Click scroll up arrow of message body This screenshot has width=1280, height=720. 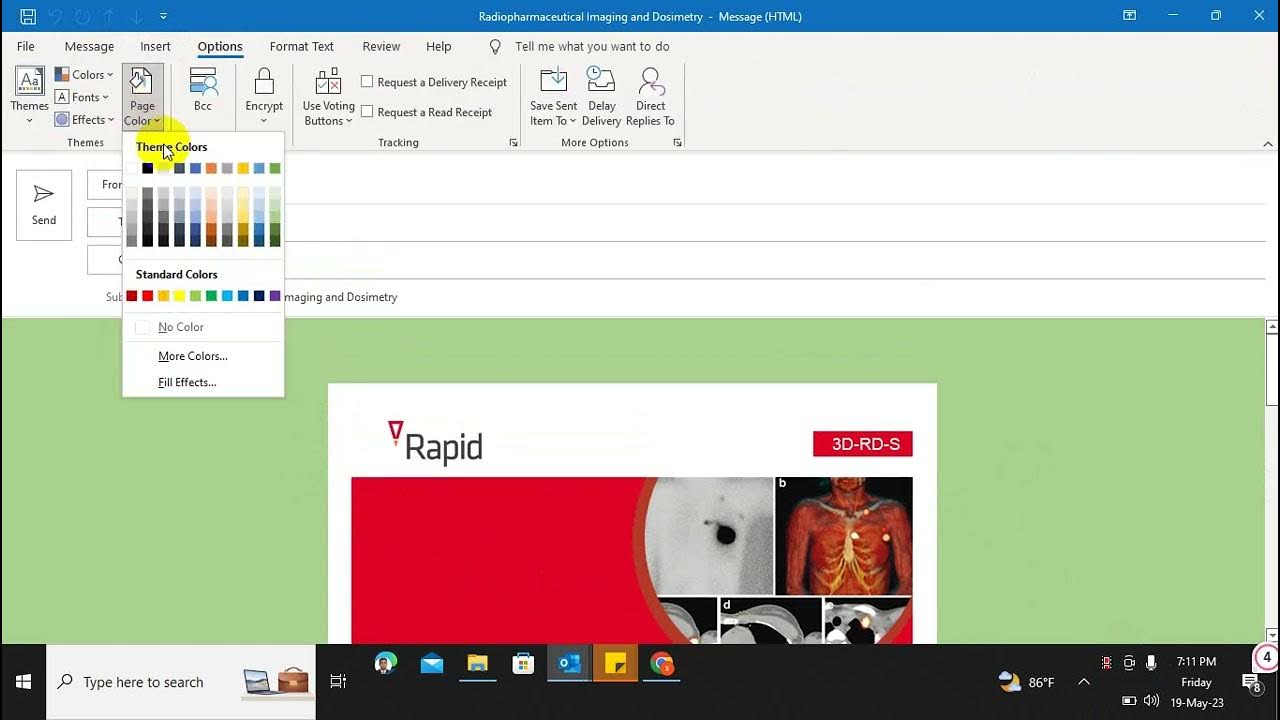pyautogui.click(x=1272, y=326)
